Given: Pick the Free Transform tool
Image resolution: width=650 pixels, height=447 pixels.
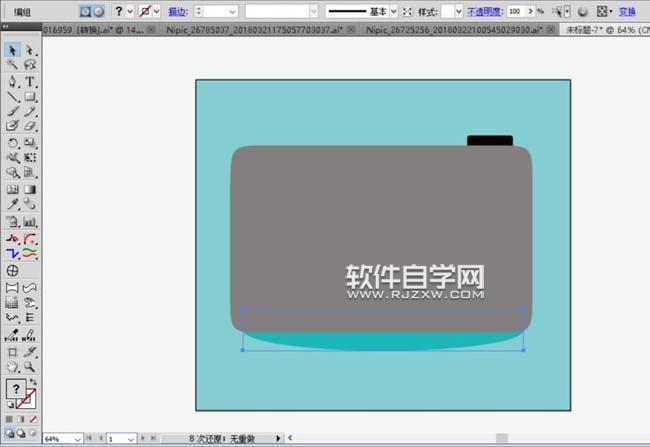Looking at the screenshot, I should (29, 158).
